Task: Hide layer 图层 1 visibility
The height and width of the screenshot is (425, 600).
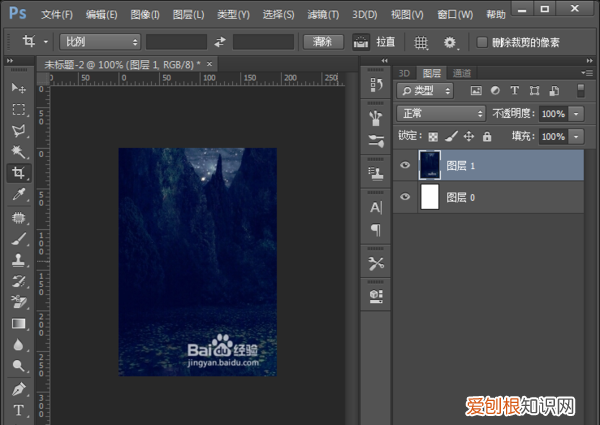Action: [x=405, y=165]
